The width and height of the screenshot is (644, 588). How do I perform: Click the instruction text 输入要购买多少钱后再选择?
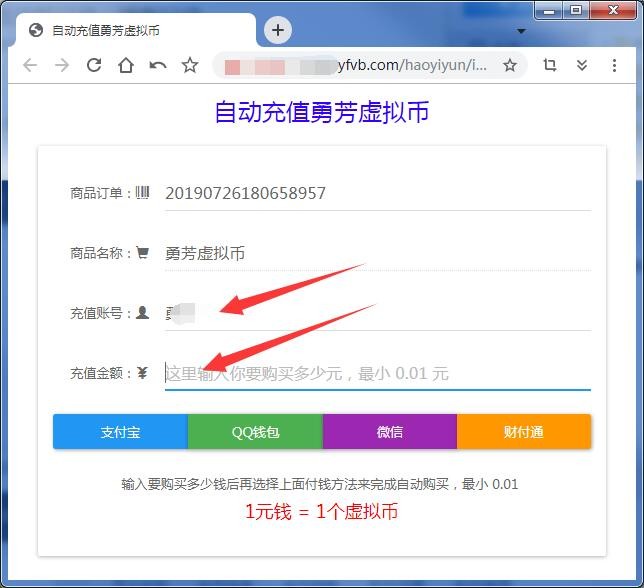(199, 484)
